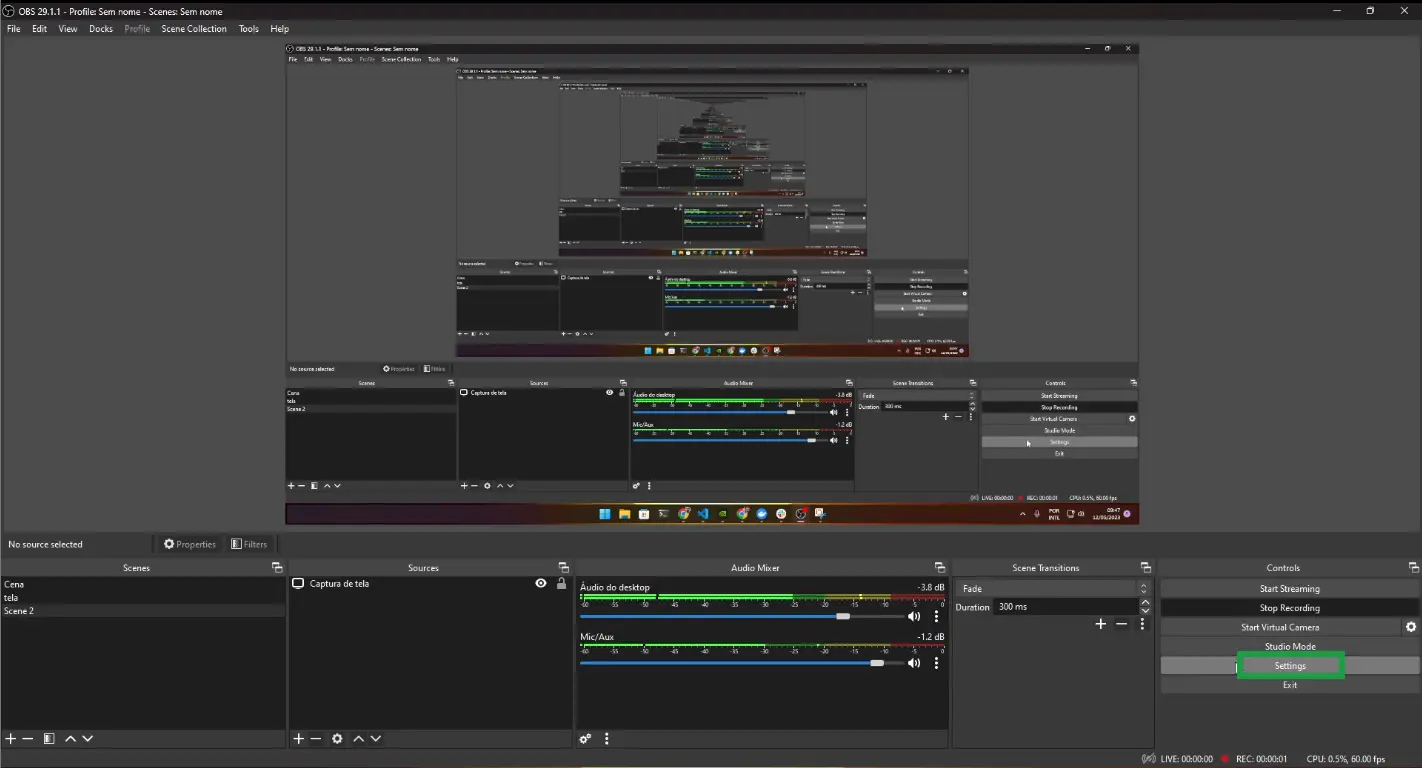Click Stop Recording

point(1289,608)
